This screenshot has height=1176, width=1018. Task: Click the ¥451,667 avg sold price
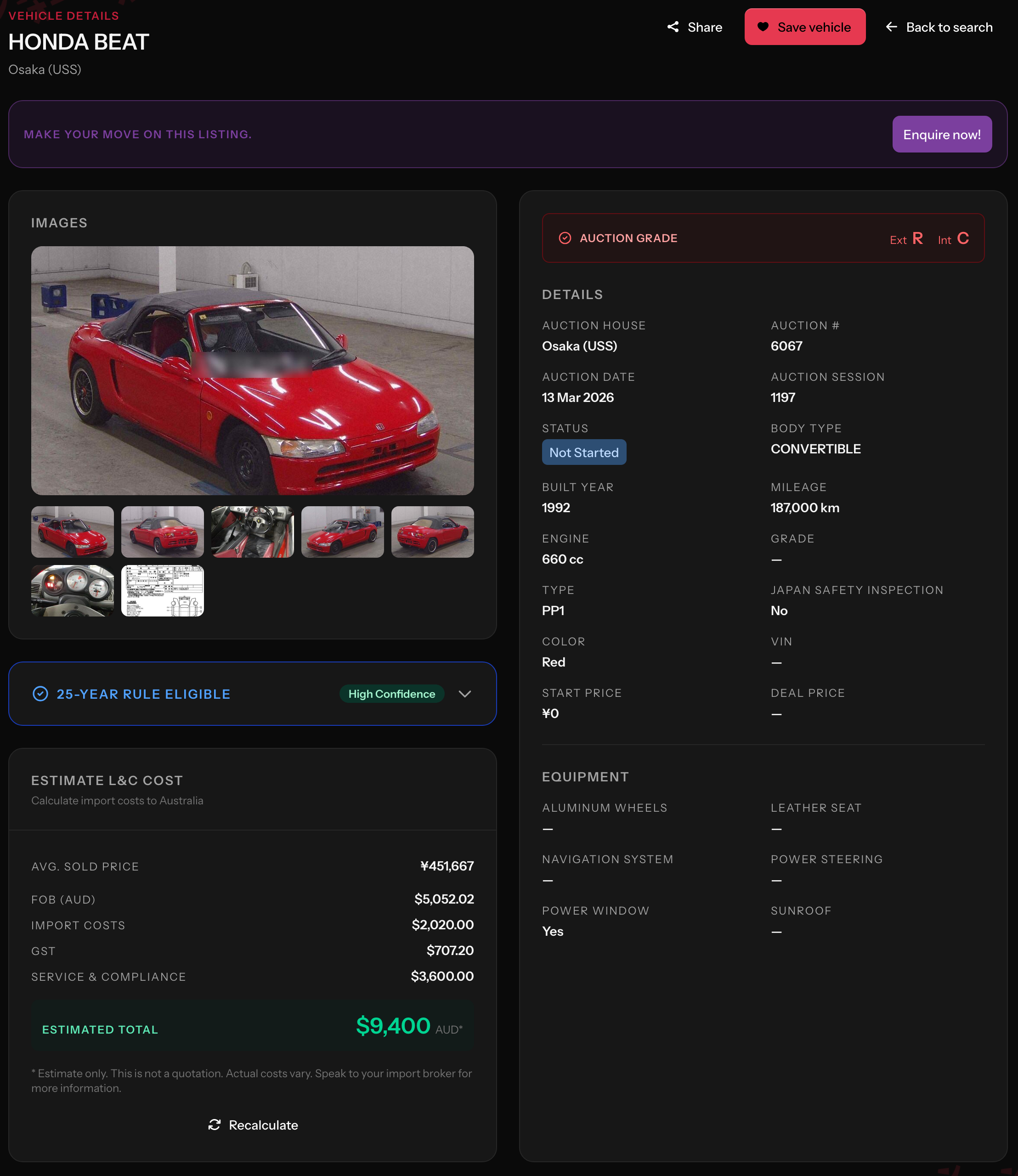click(447, 866)
